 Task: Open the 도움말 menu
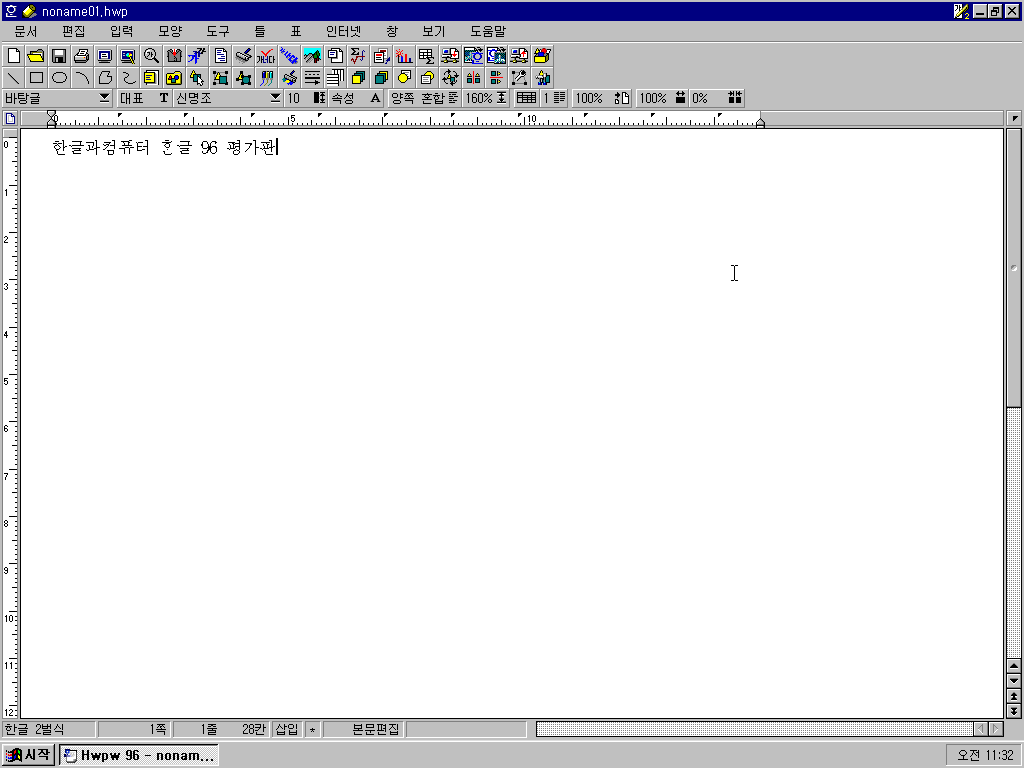coord(488,31)
